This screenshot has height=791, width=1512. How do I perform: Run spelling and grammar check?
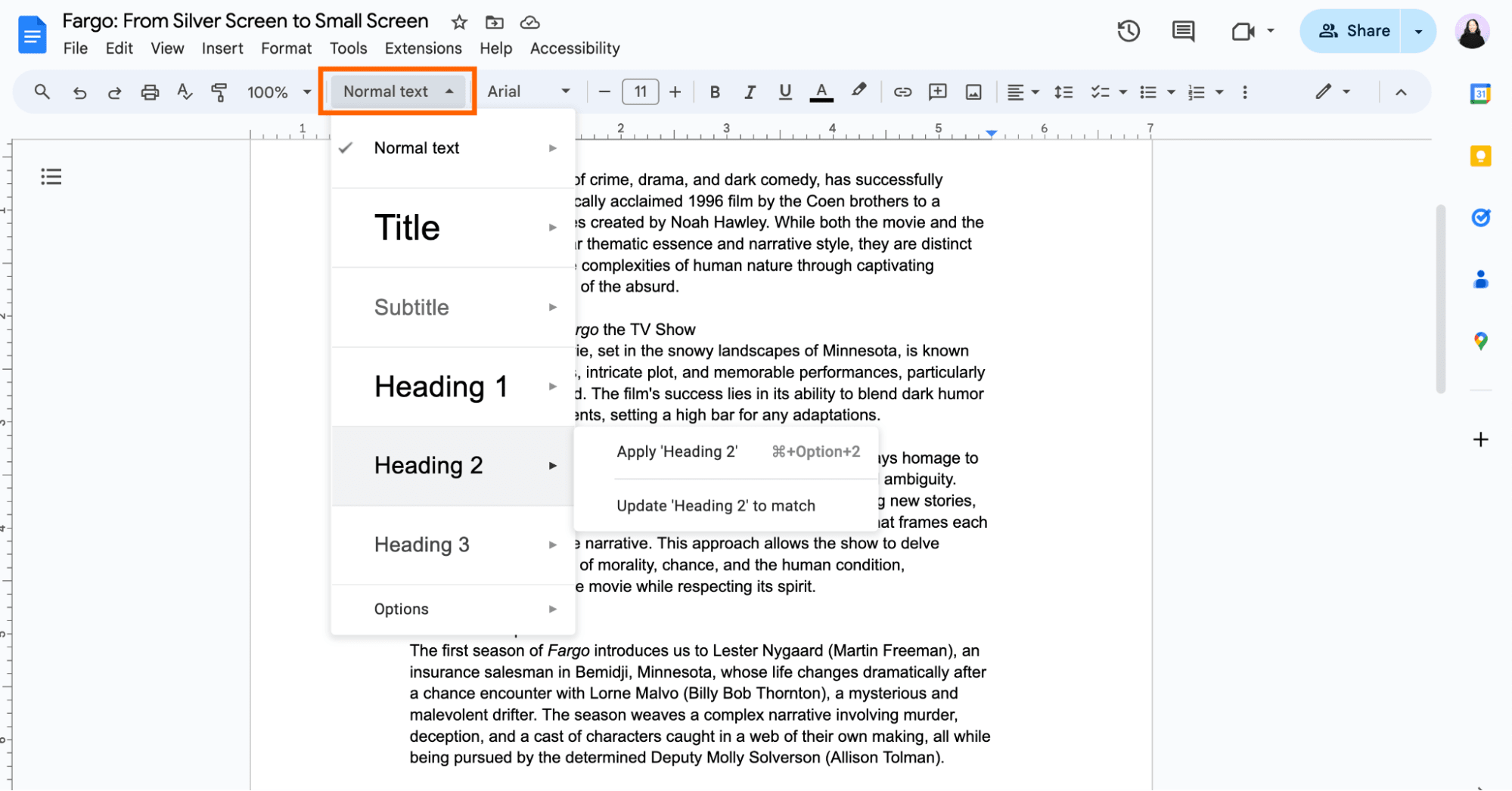(x=185, y=92)
